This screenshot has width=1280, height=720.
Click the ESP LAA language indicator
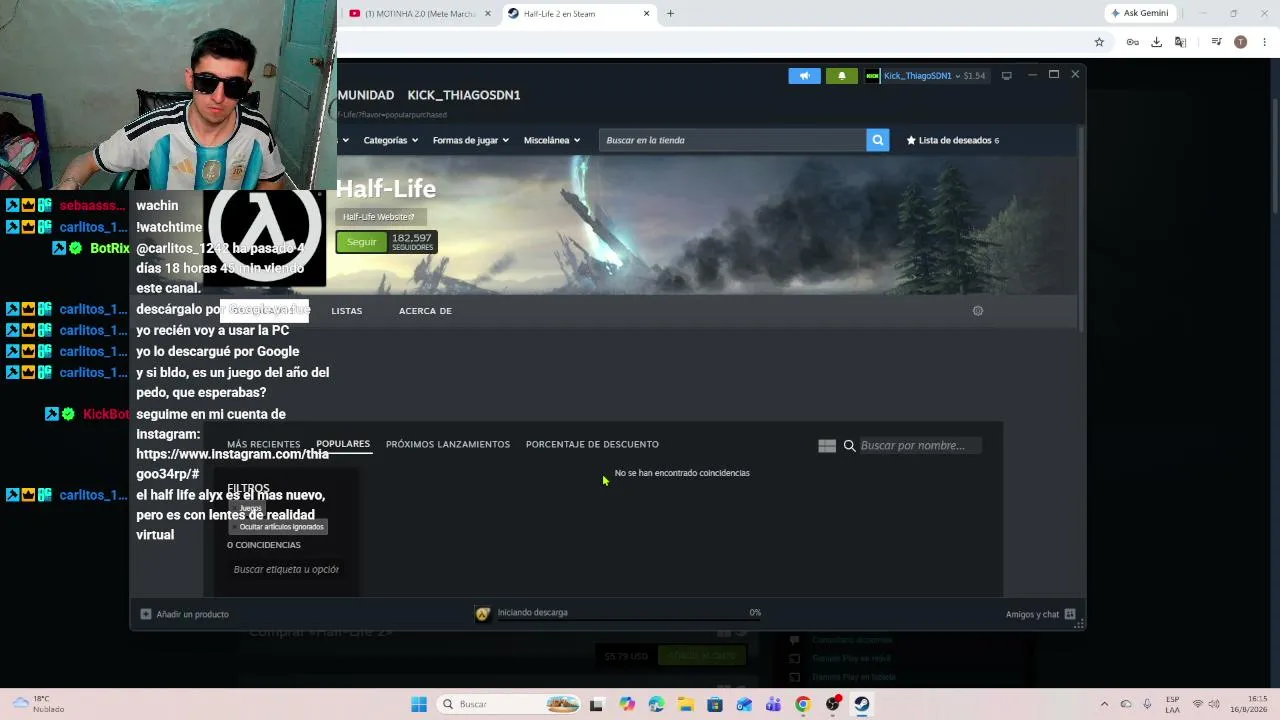tap(1172, 704)
